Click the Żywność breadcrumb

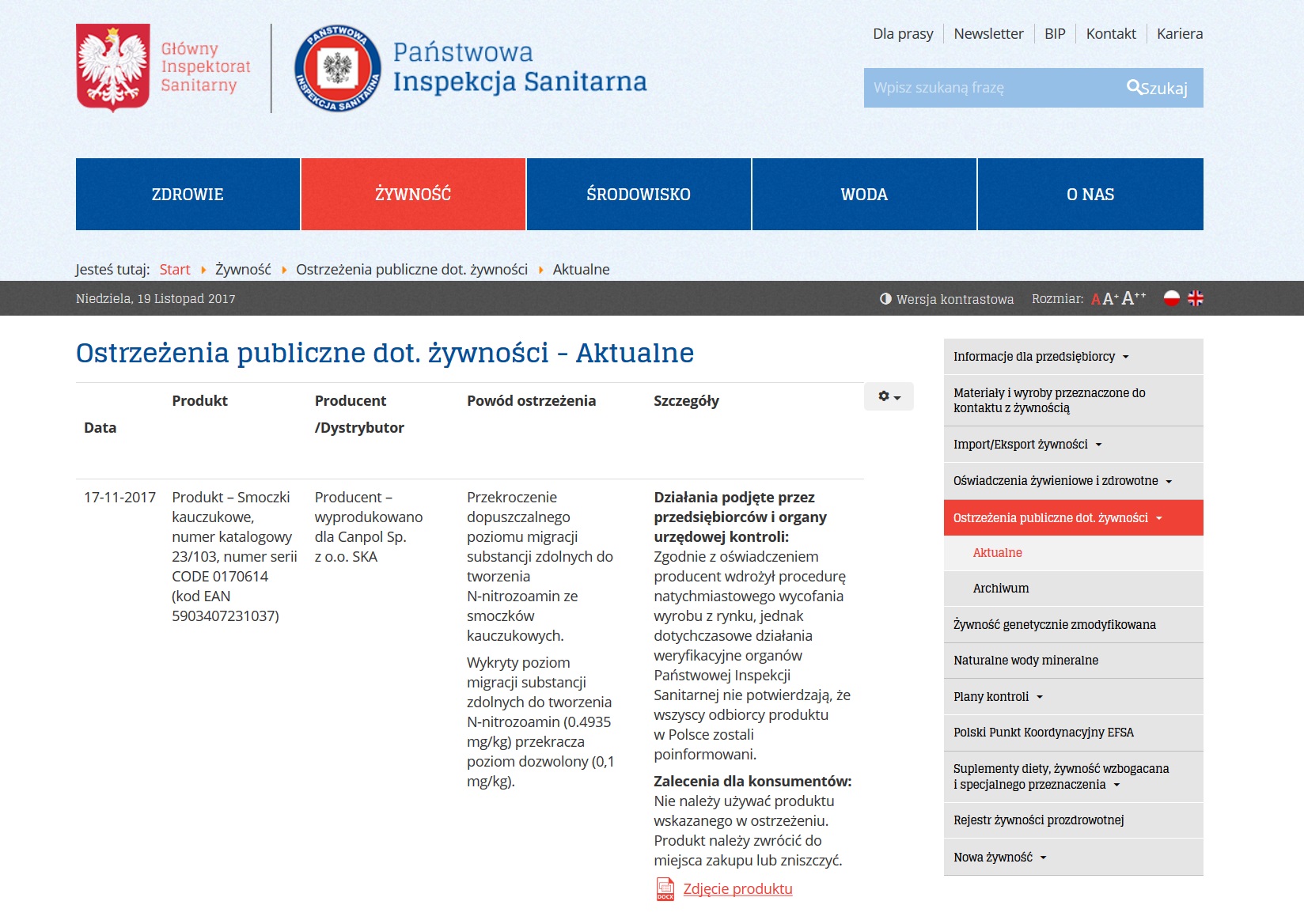click(x=243, y=270)
